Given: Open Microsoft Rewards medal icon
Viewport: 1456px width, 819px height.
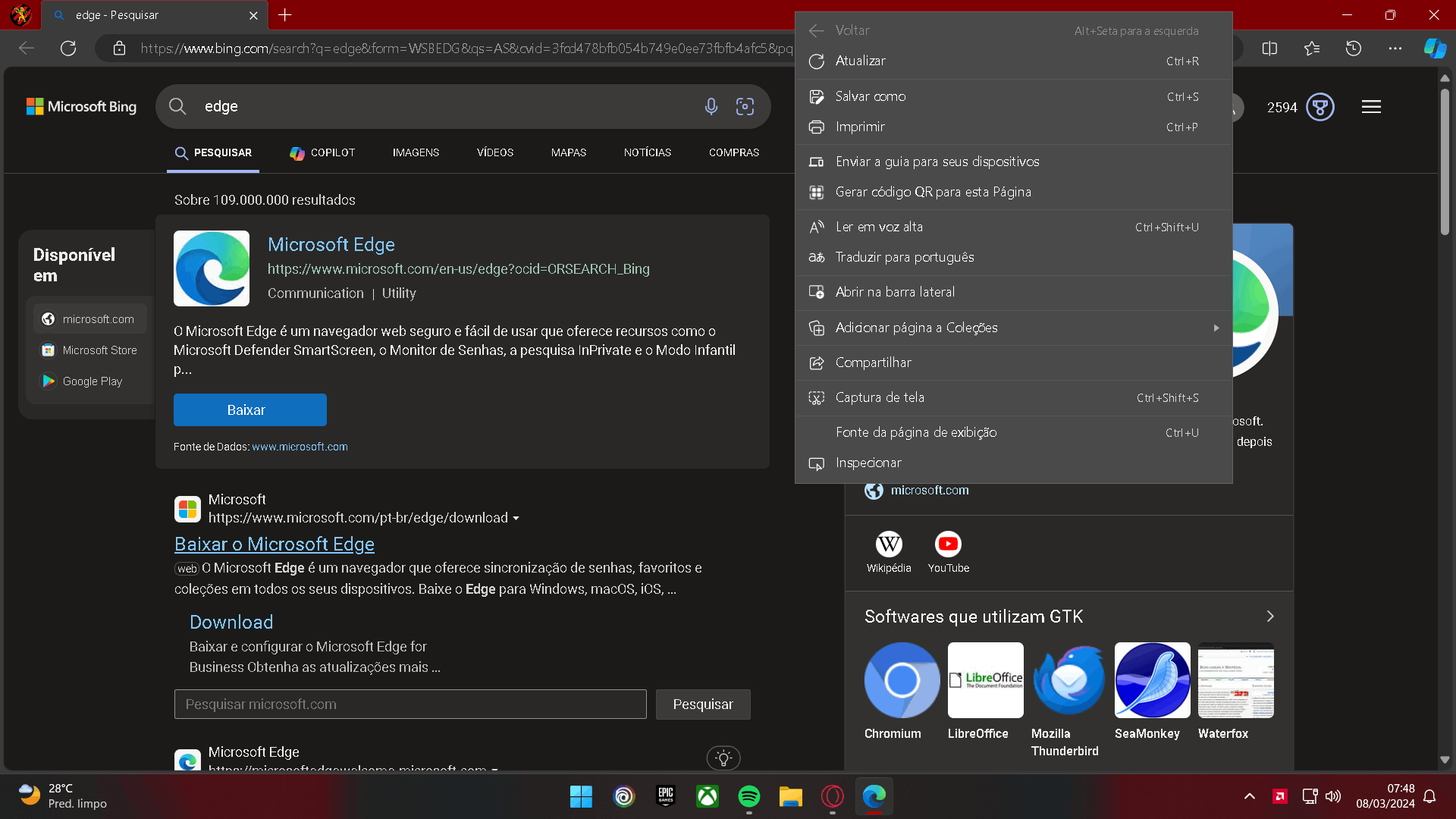Looking at the screenshot, I should [1320, 107].
